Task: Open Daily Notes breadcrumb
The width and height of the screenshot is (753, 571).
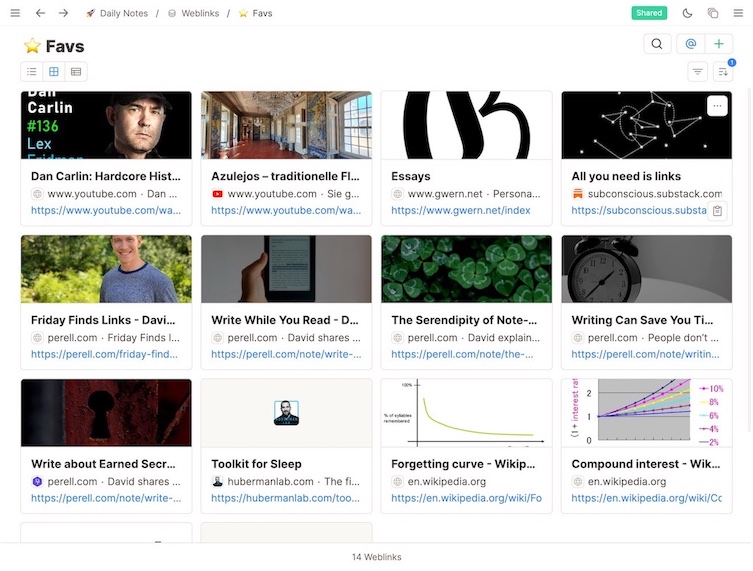Action: coord(117,13)
